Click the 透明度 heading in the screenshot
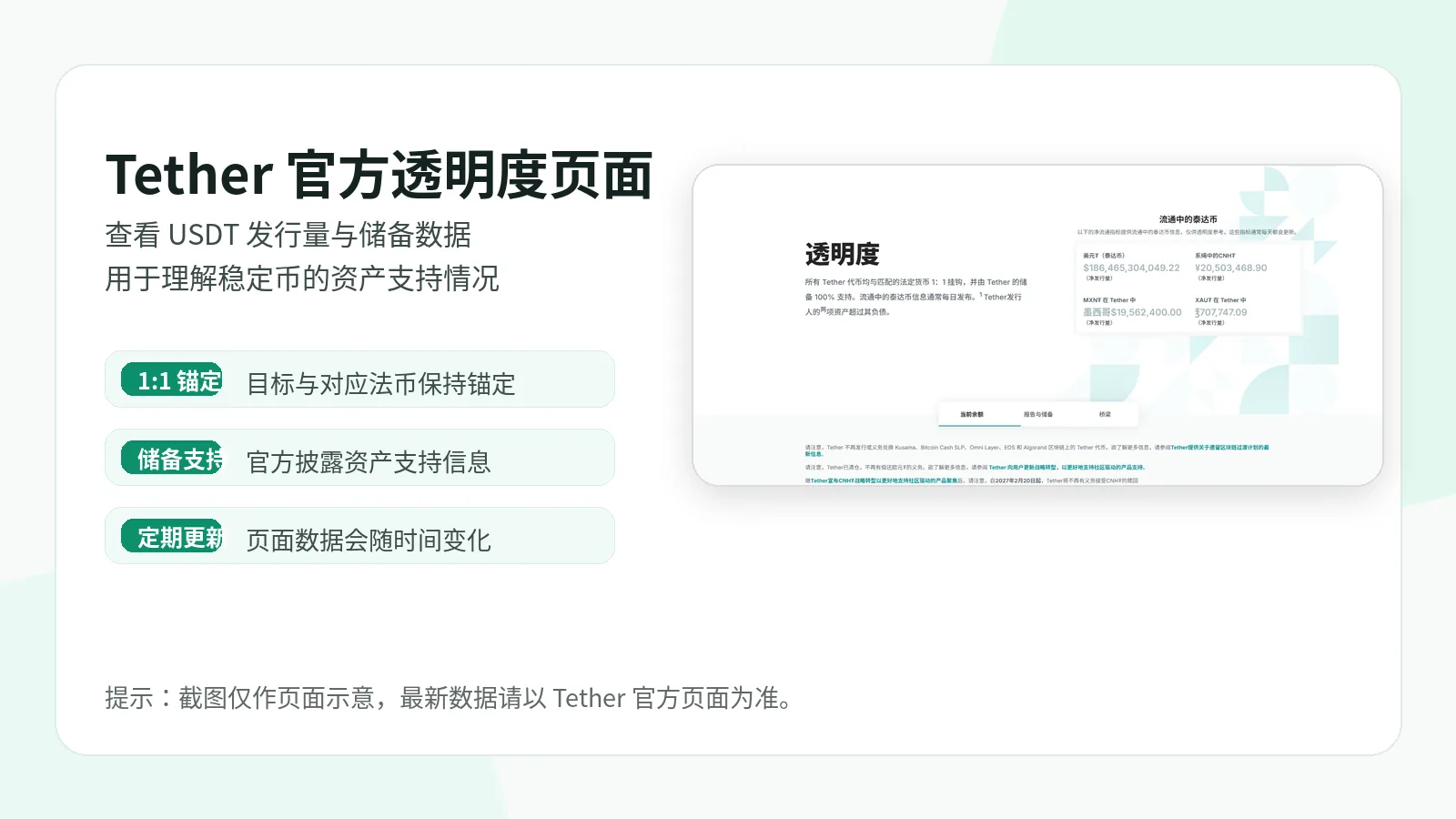This screenshot has height=819, width=1456. pos(842,254)
